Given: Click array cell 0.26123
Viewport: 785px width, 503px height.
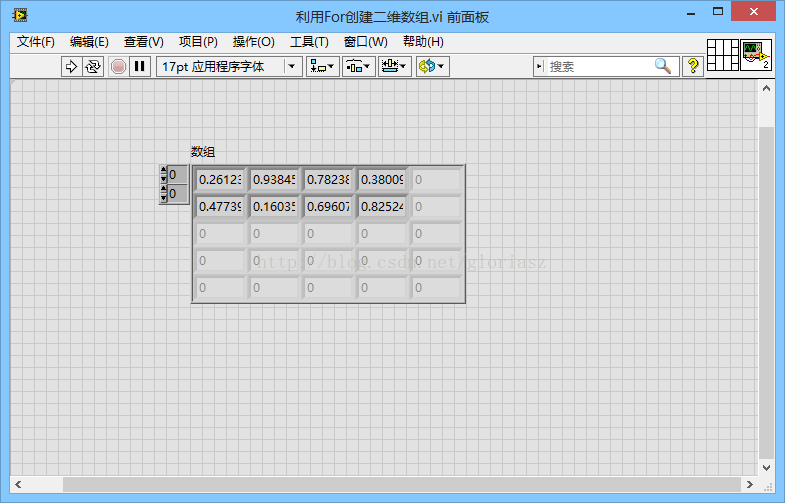Looking at the screenshot, I should tap(220, 180).
